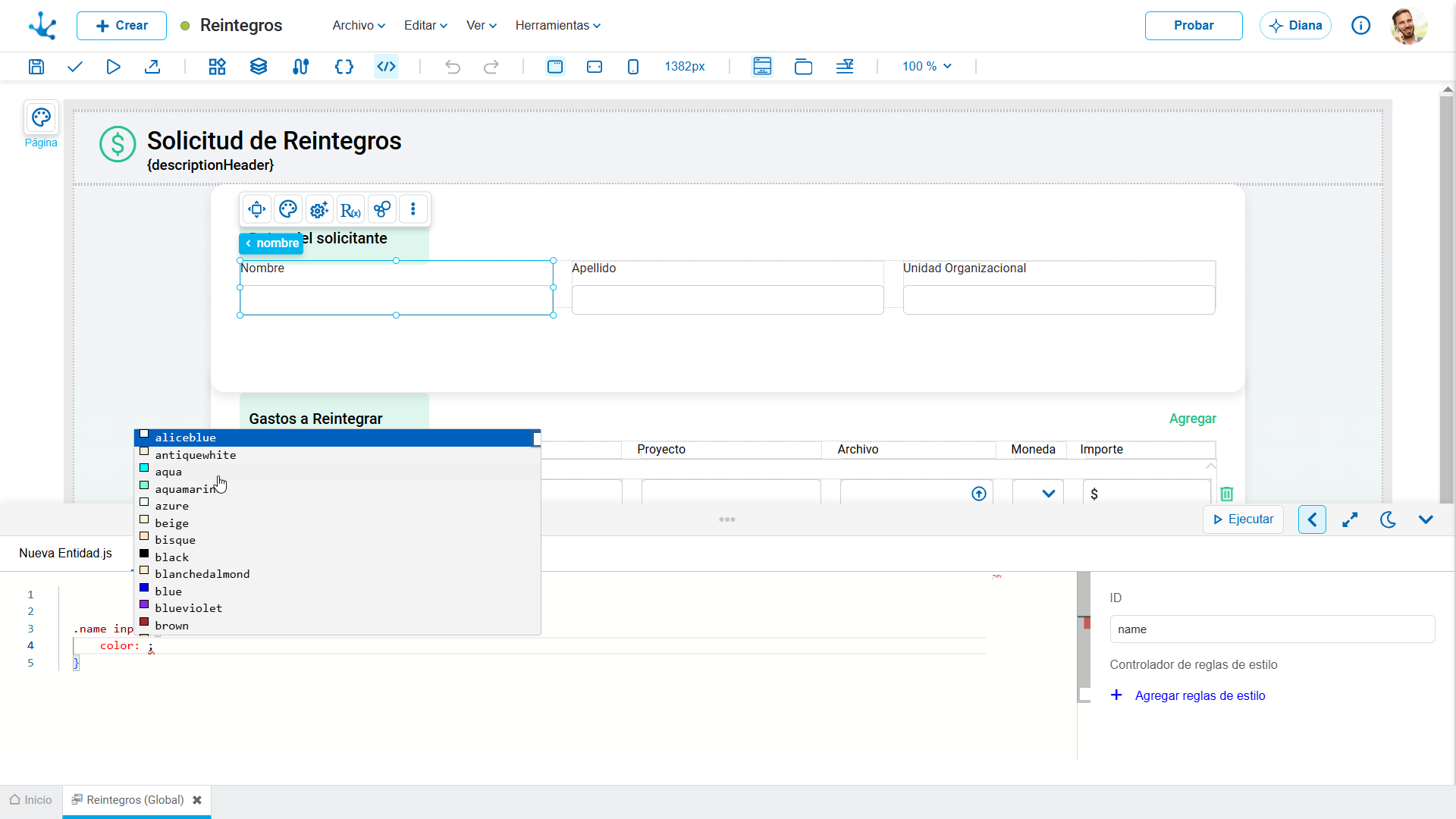Click the Probar button
The width and height of the screenshot is (1456, 819).
point(1194,25)
